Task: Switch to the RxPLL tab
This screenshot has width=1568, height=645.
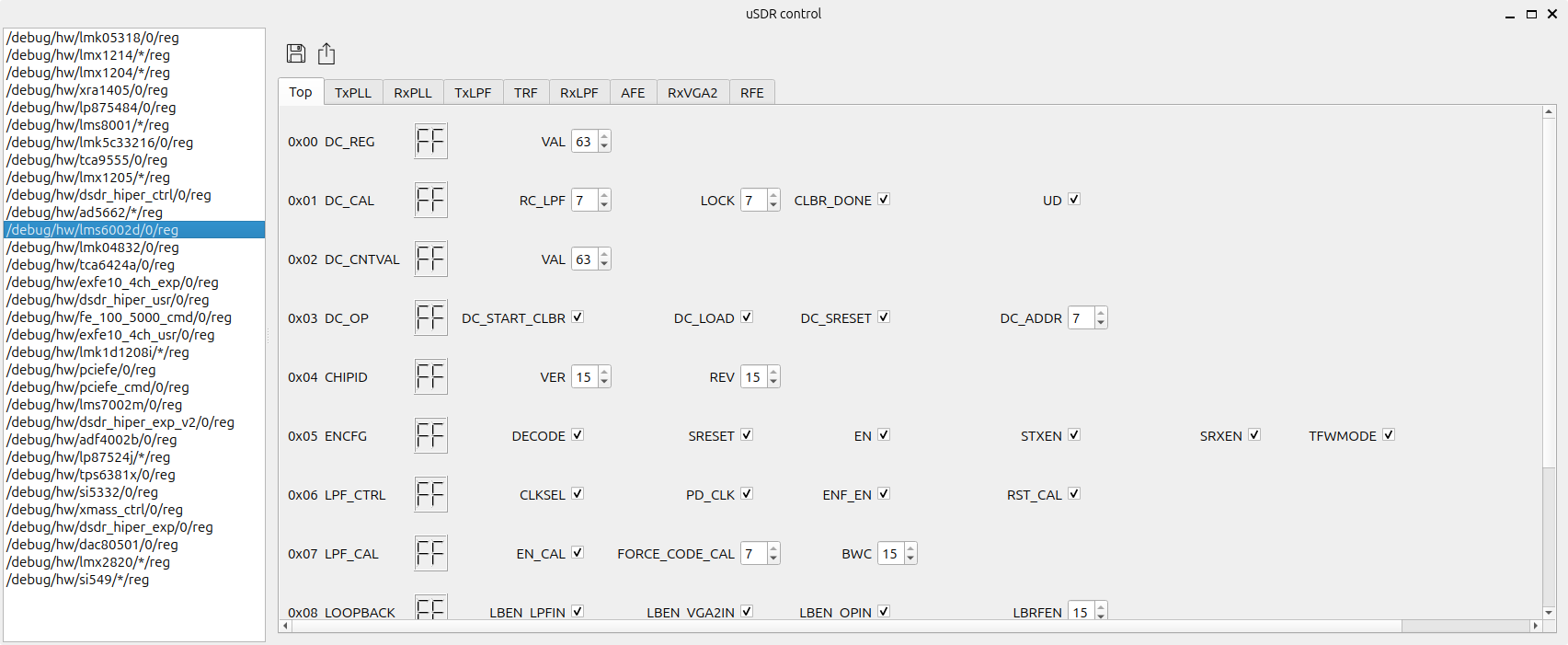Action: (x=413, y=93)
